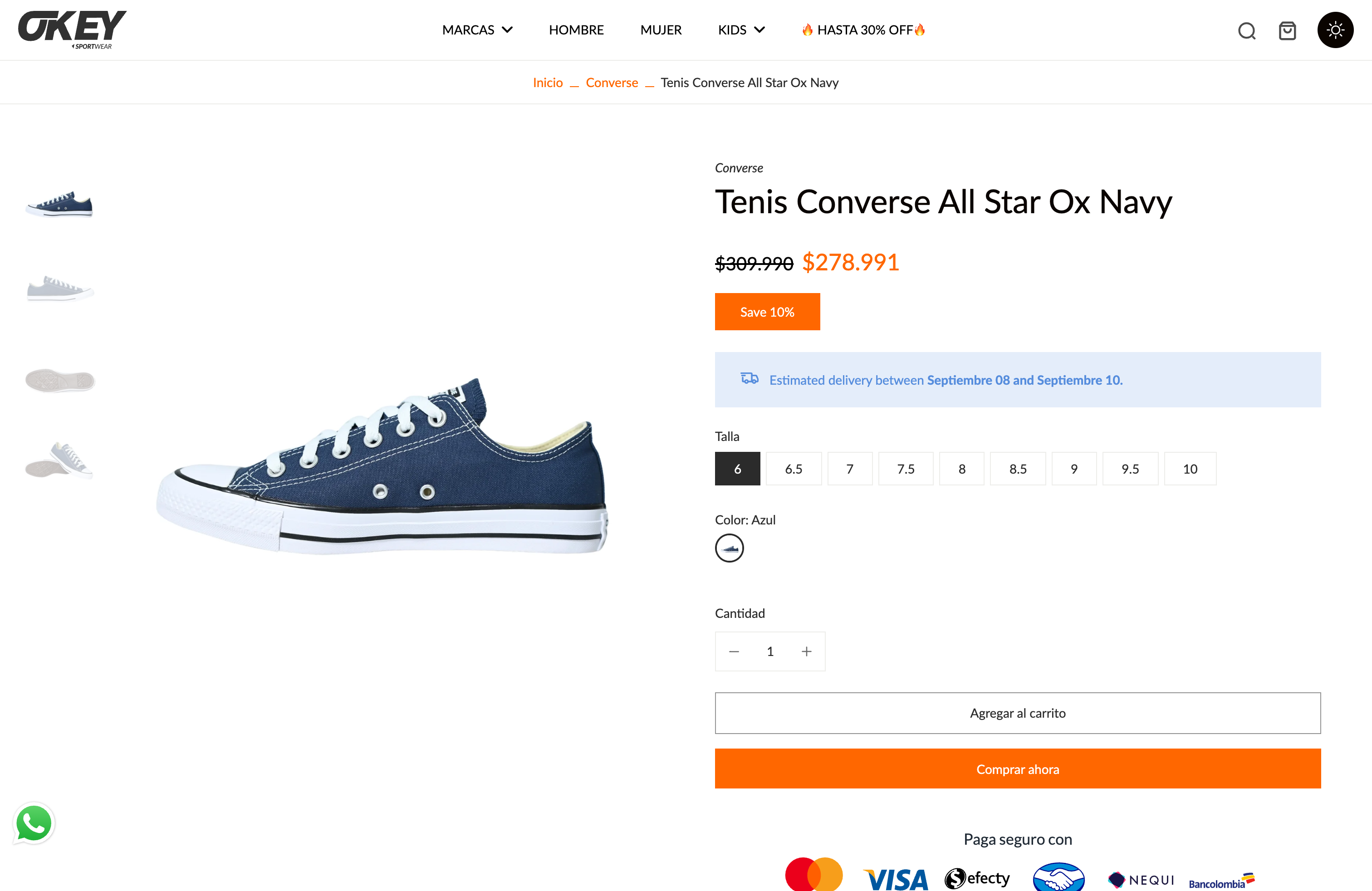Select size 7.5
The image size is (1372, 891).
point(905,469)
